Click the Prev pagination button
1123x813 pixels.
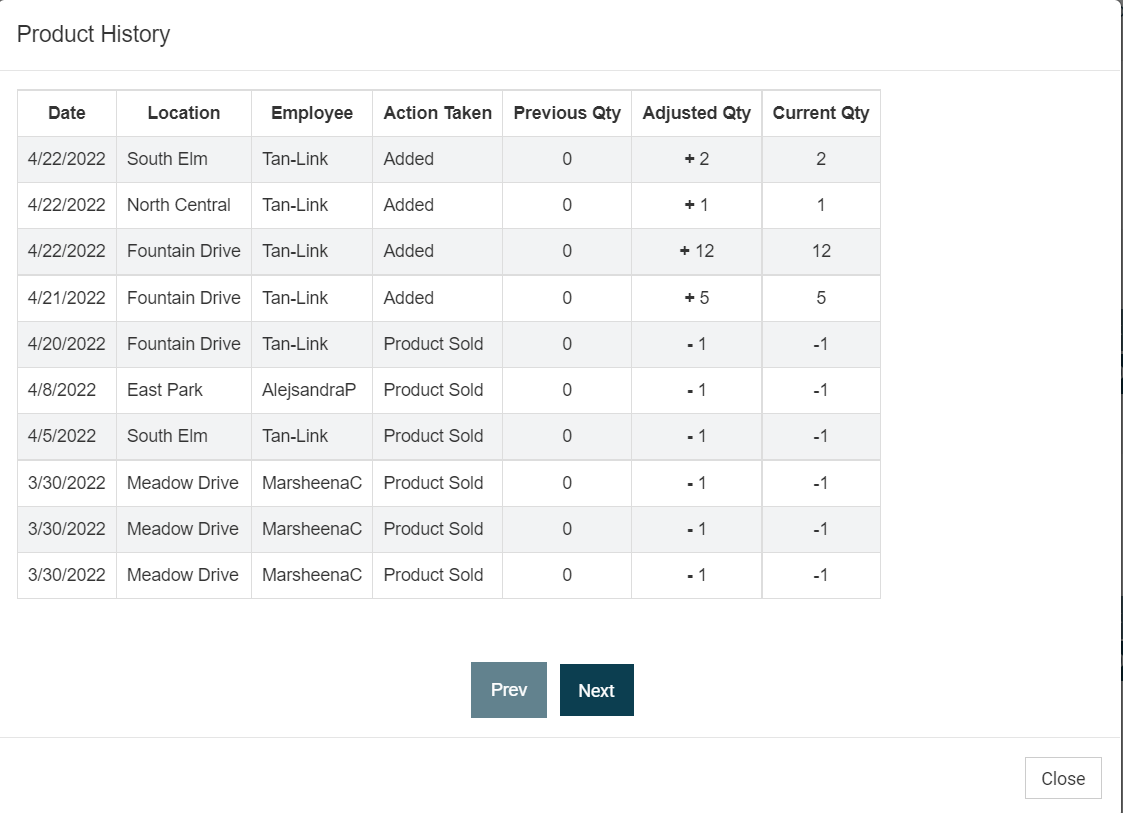pyautogui.click(x=509, y=690)
